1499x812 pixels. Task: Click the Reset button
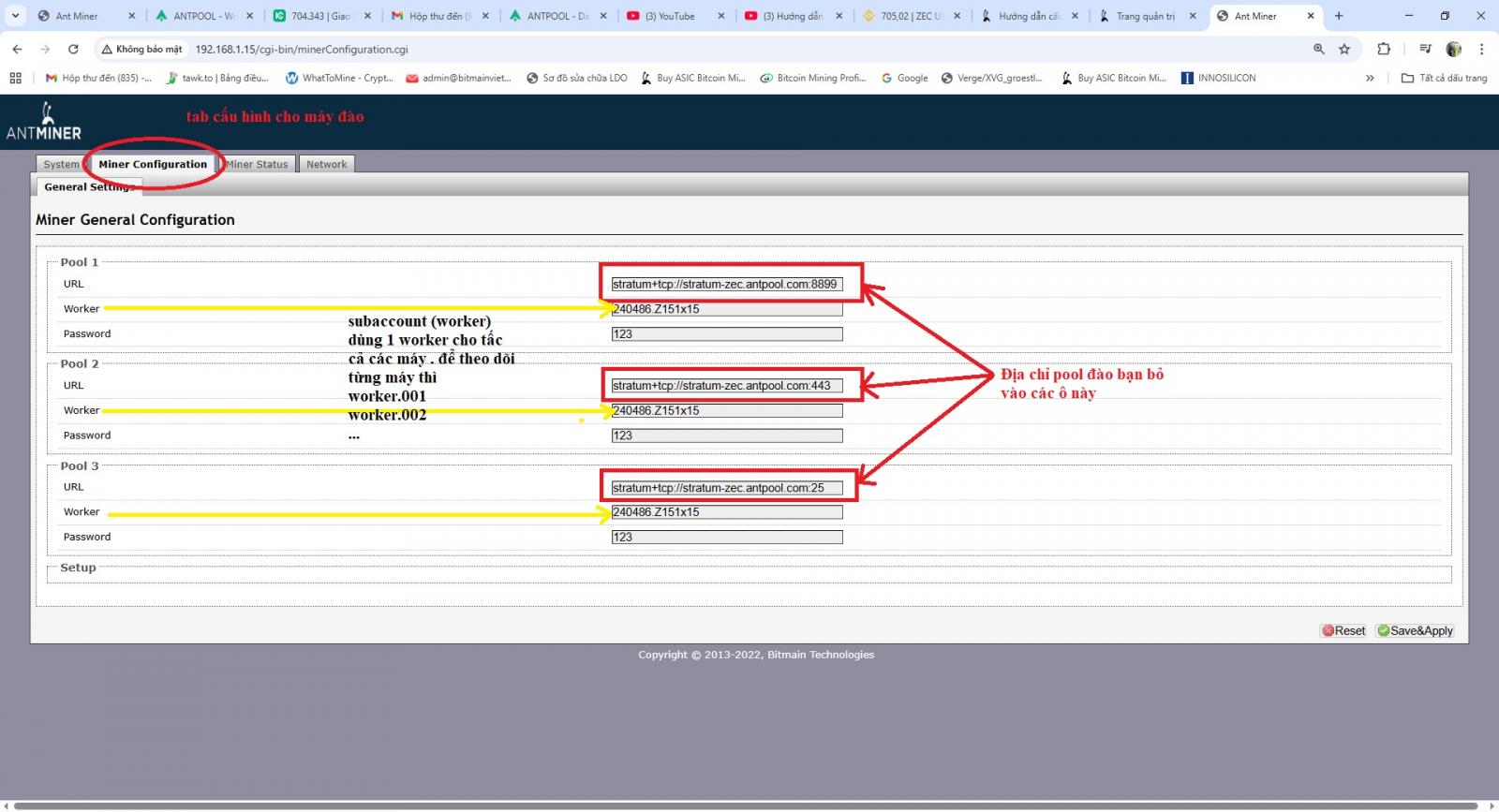pyautogui.click(x=1343, y=631)
